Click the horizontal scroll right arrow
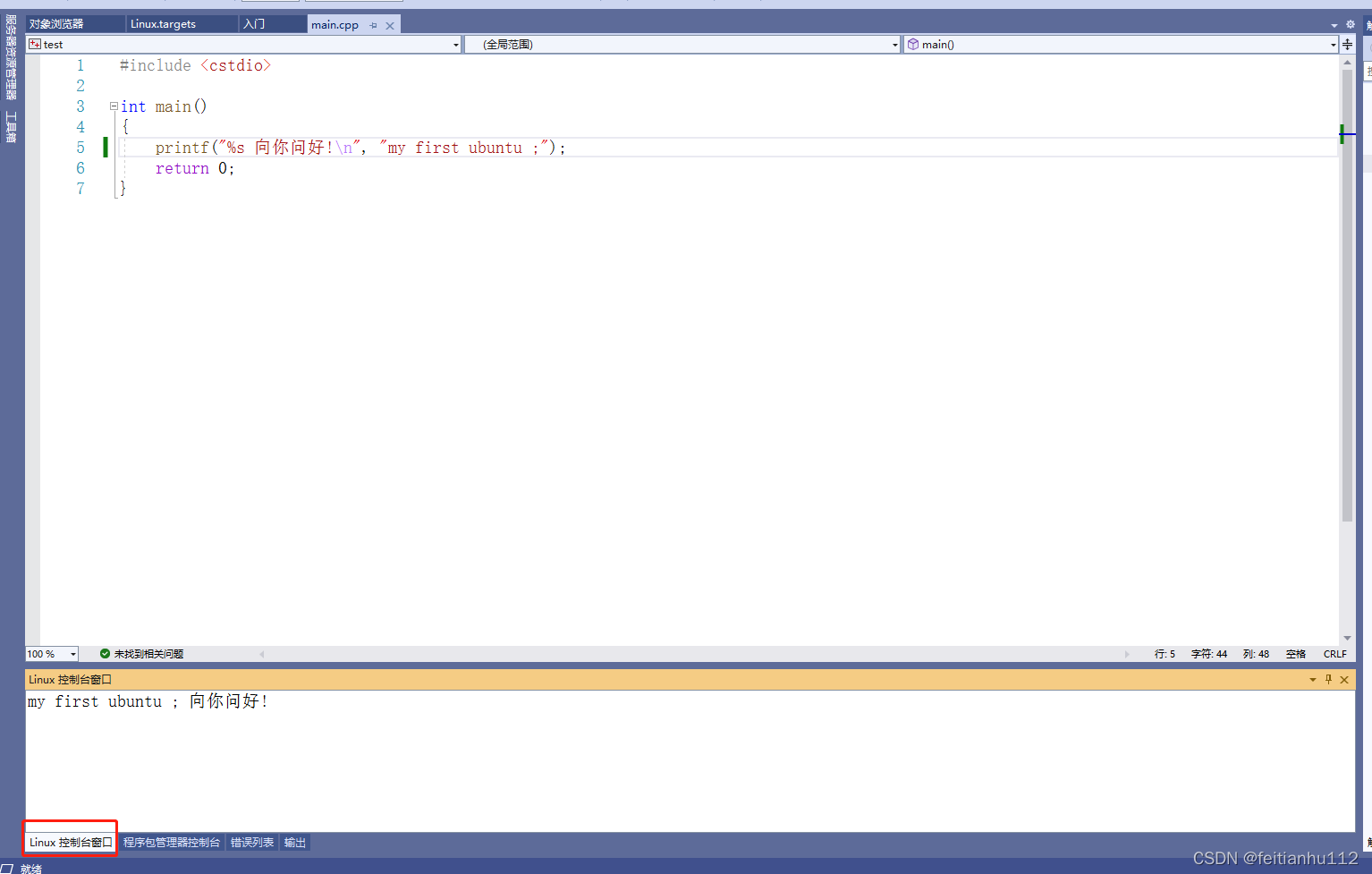 coord(1127,654)
